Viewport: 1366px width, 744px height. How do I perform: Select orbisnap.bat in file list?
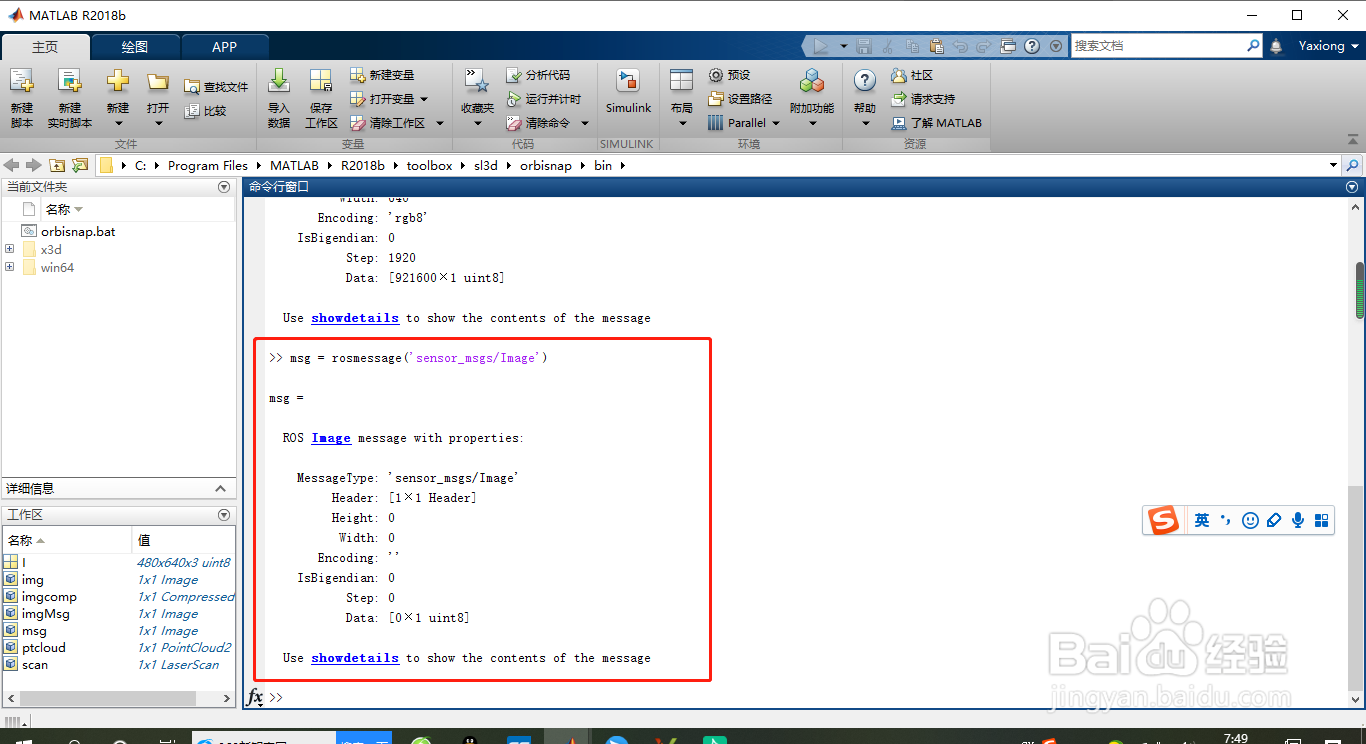point(78,231)
